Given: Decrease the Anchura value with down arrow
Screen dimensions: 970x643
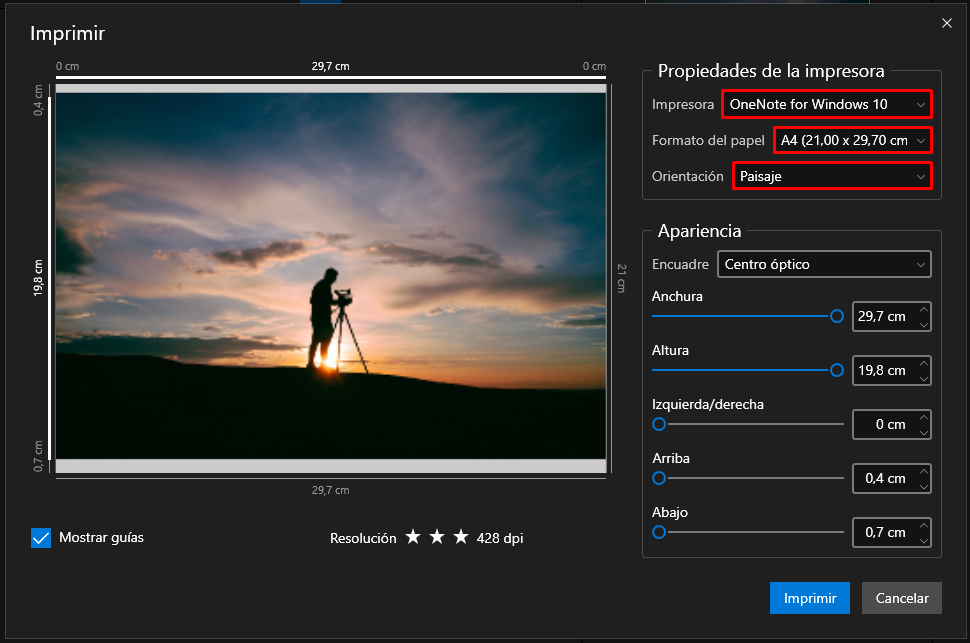Looking at the screenshot, I should click(x=923, y=324).
